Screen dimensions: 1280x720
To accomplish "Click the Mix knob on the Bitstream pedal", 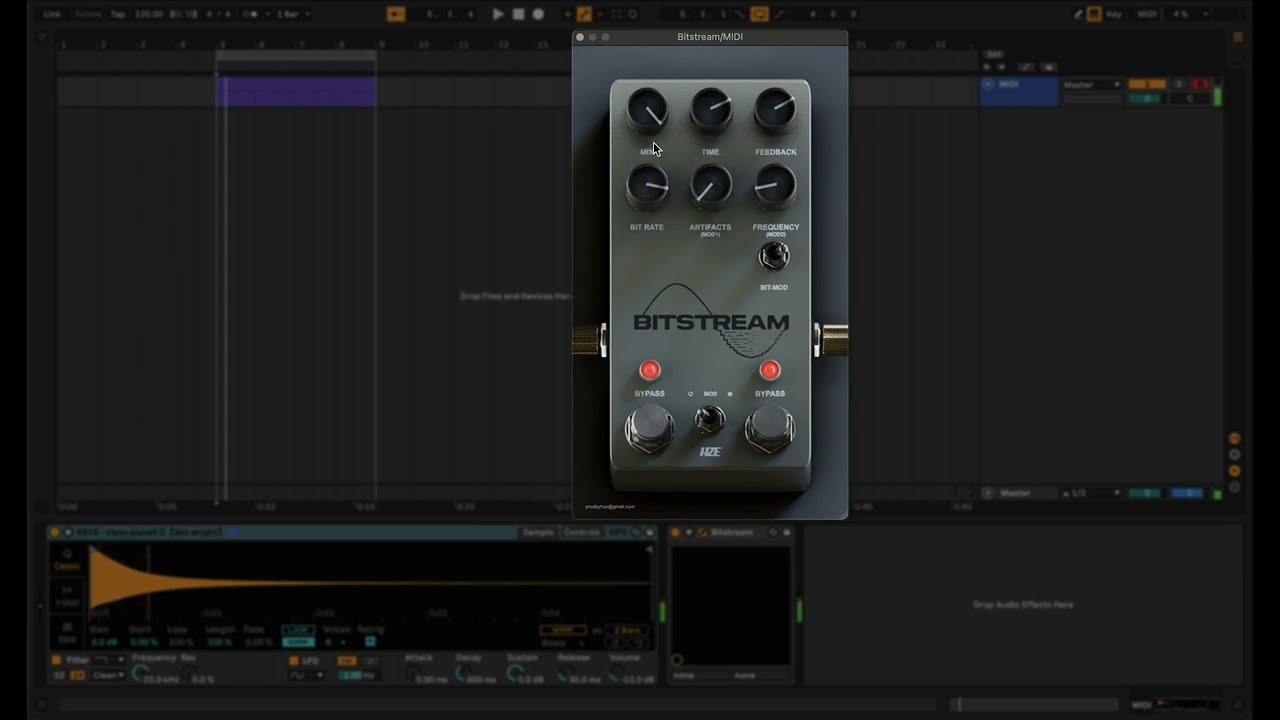I will coord(647,111).
